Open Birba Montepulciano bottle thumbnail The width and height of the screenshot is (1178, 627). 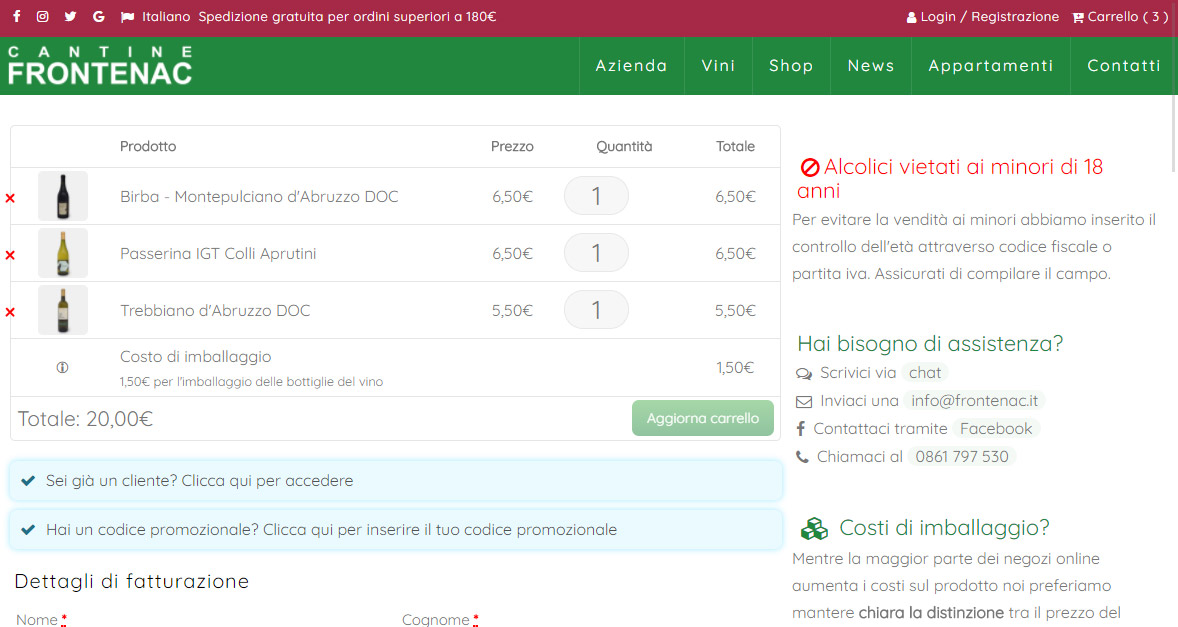coord(63,196)
